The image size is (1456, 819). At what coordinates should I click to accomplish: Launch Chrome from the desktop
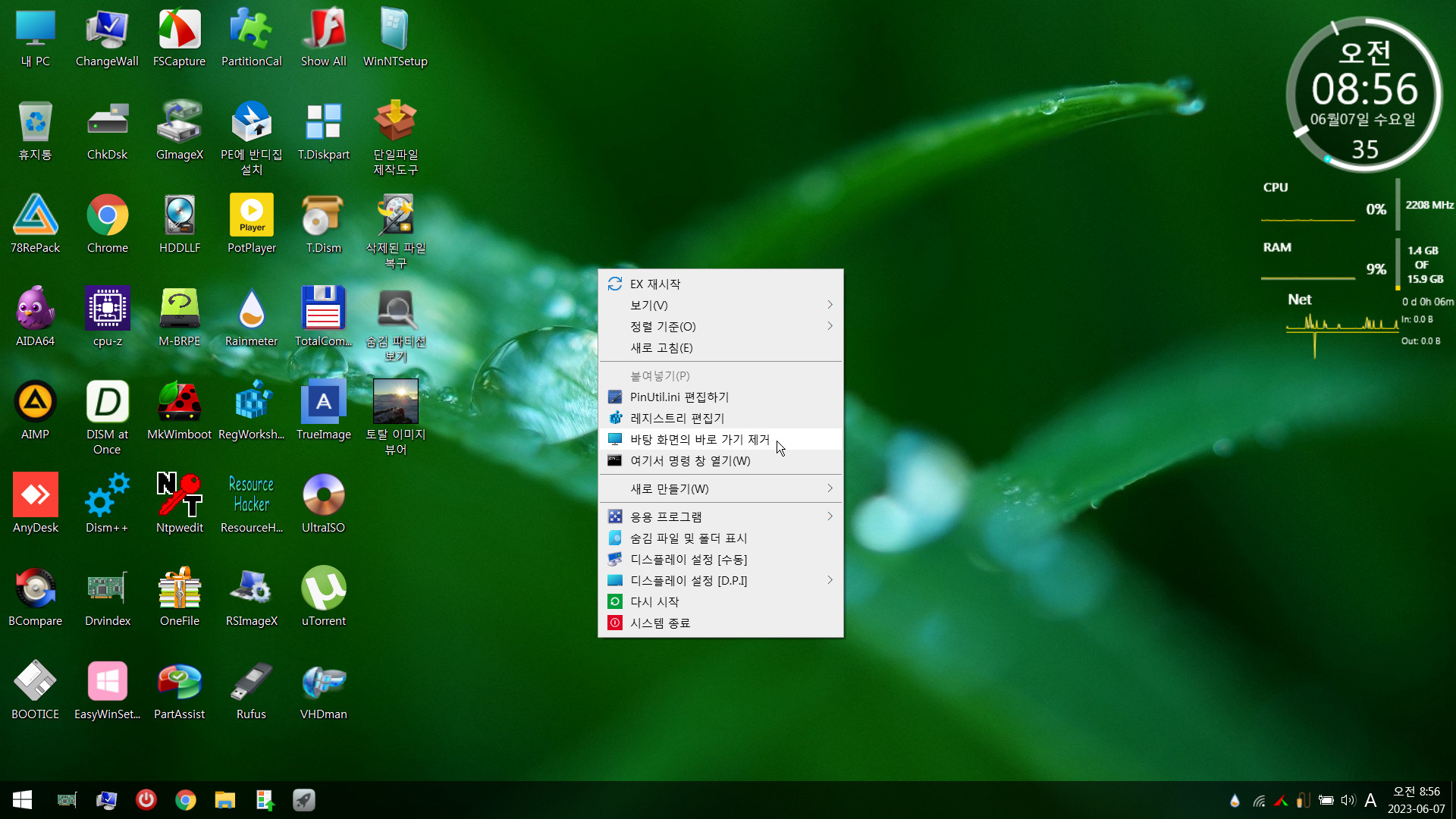click(107, 224)
